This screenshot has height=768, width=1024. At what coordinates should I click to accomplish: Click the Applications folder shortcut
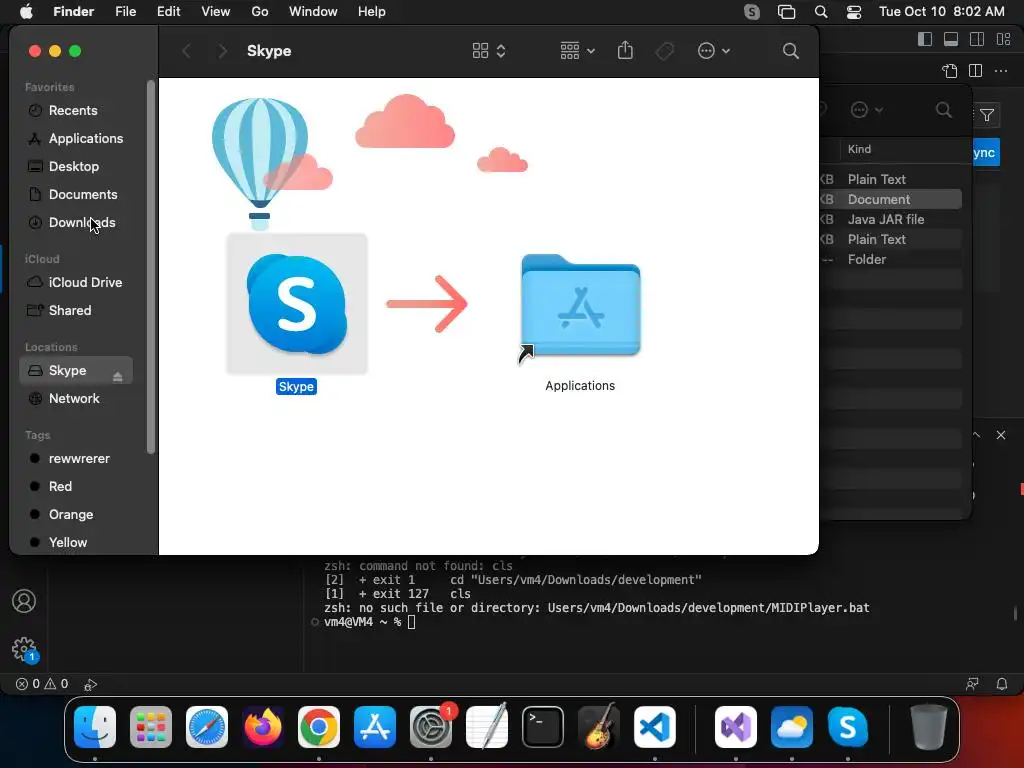[581, 306]
